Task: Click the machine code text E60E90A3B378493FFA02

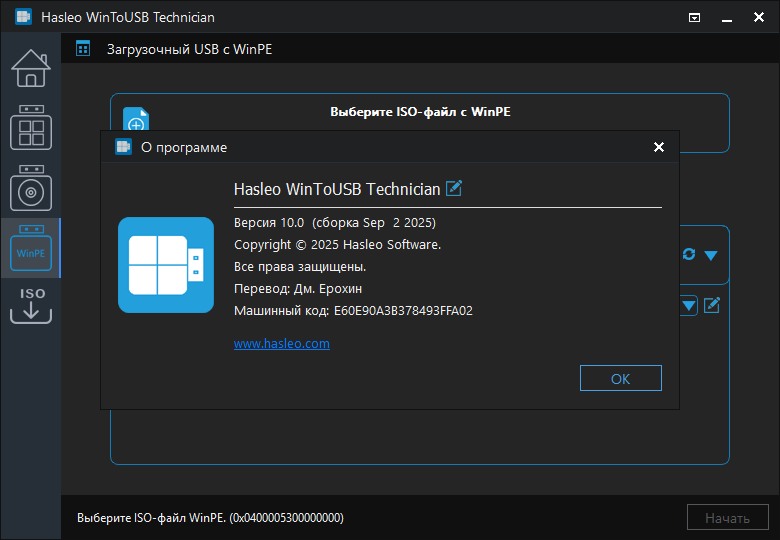Action: click(x=403, y=311)
